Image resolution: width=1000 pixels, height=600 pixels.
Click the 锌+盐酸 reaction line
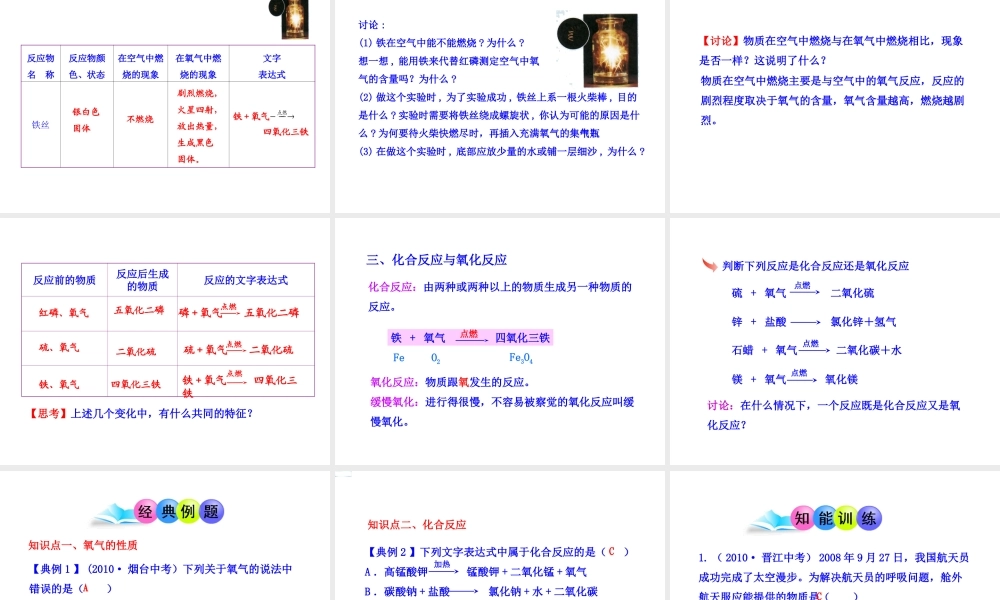[x=814, y=322]
